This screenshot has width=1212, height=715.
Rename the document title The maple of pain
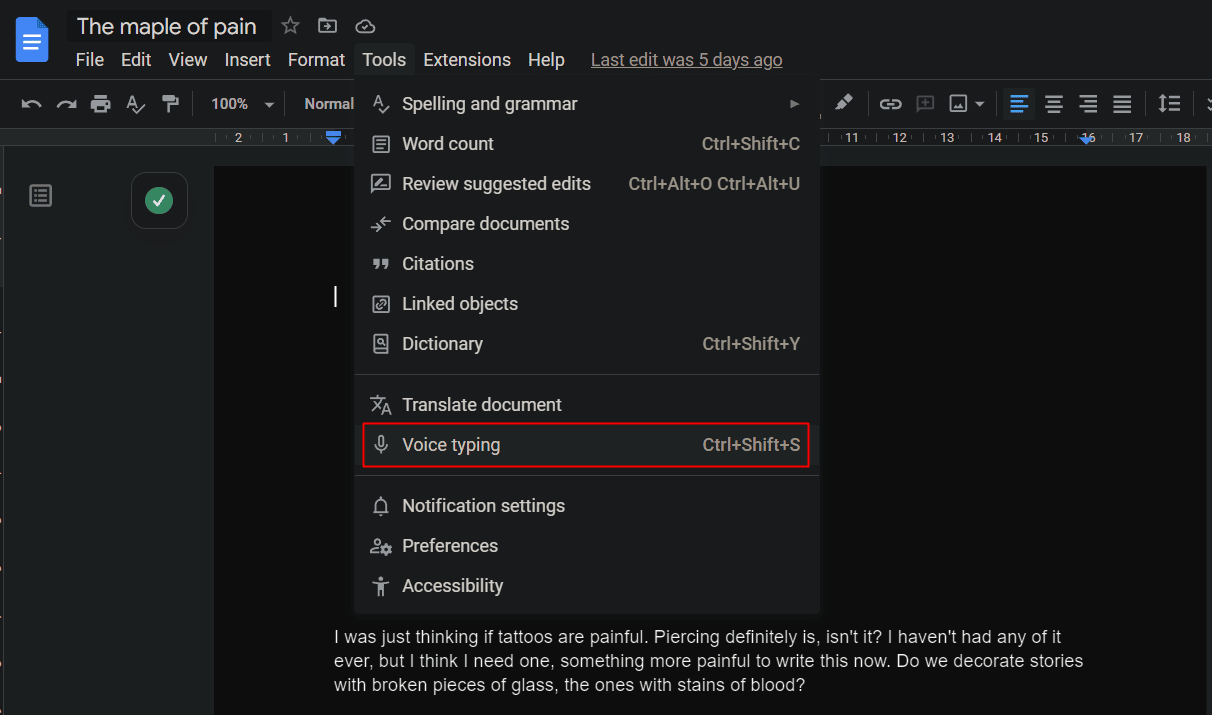coord(167,26)
